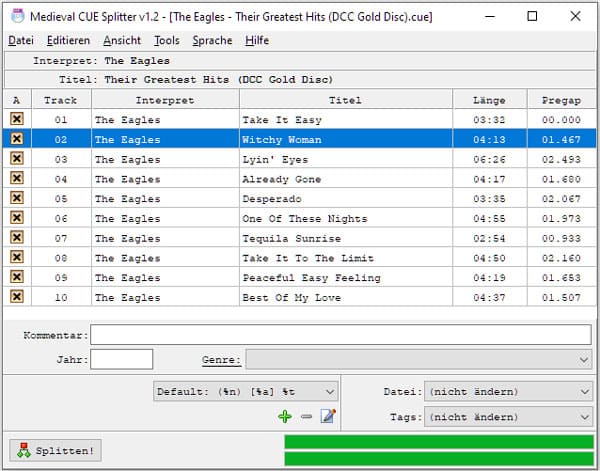Open the Editieren menu
This screenshot has height=471, width=600.
coord(68,40)
